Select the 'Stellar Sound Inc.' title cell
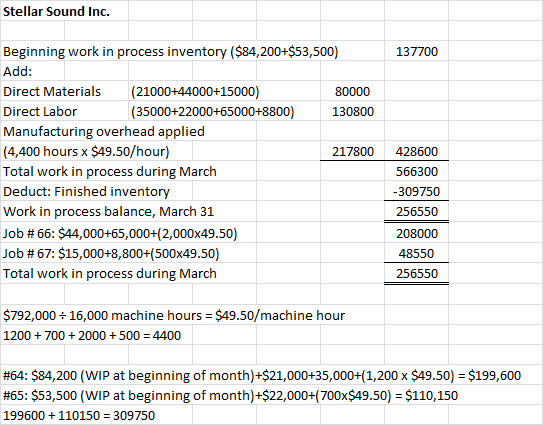The height and width of the screenshot is (425, 543). click(x=56, y=11)
